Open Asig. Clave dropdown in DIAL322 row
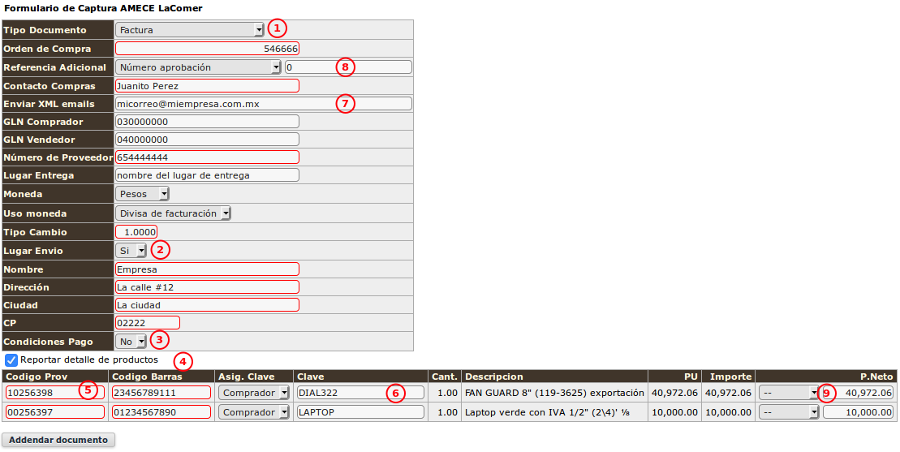Image resolution: width=900 pixels, height=452 pixels. coord(253,392)
